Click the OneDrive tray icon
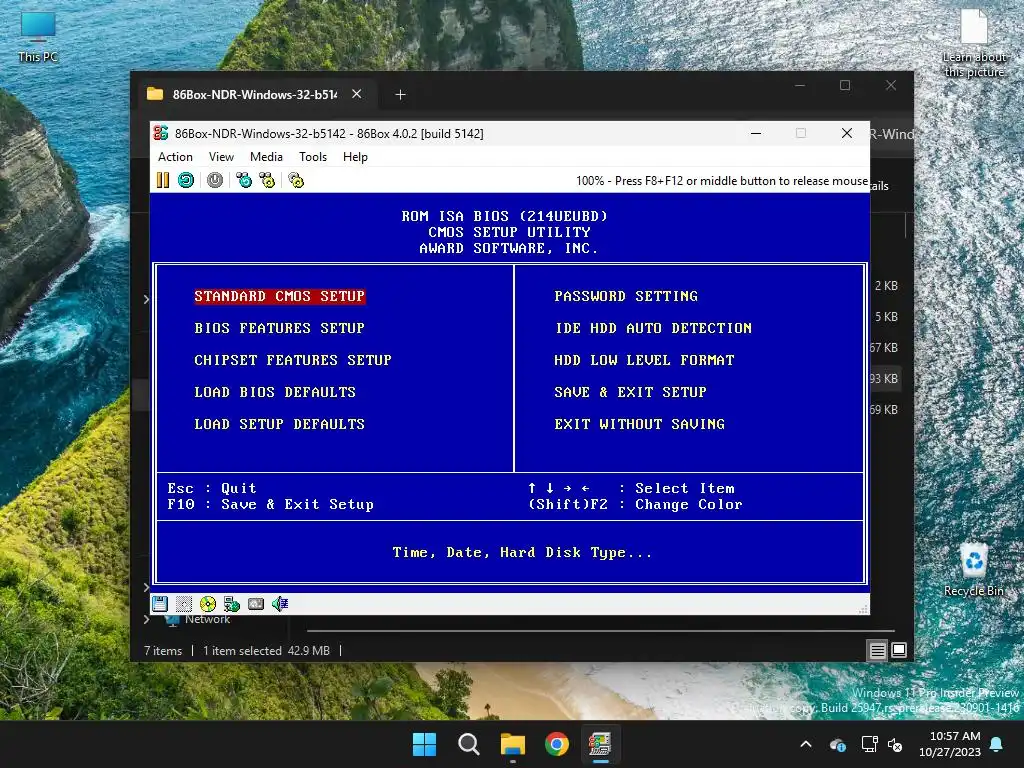The width and height of the screenshot is (1024, 768). point(838,744)
